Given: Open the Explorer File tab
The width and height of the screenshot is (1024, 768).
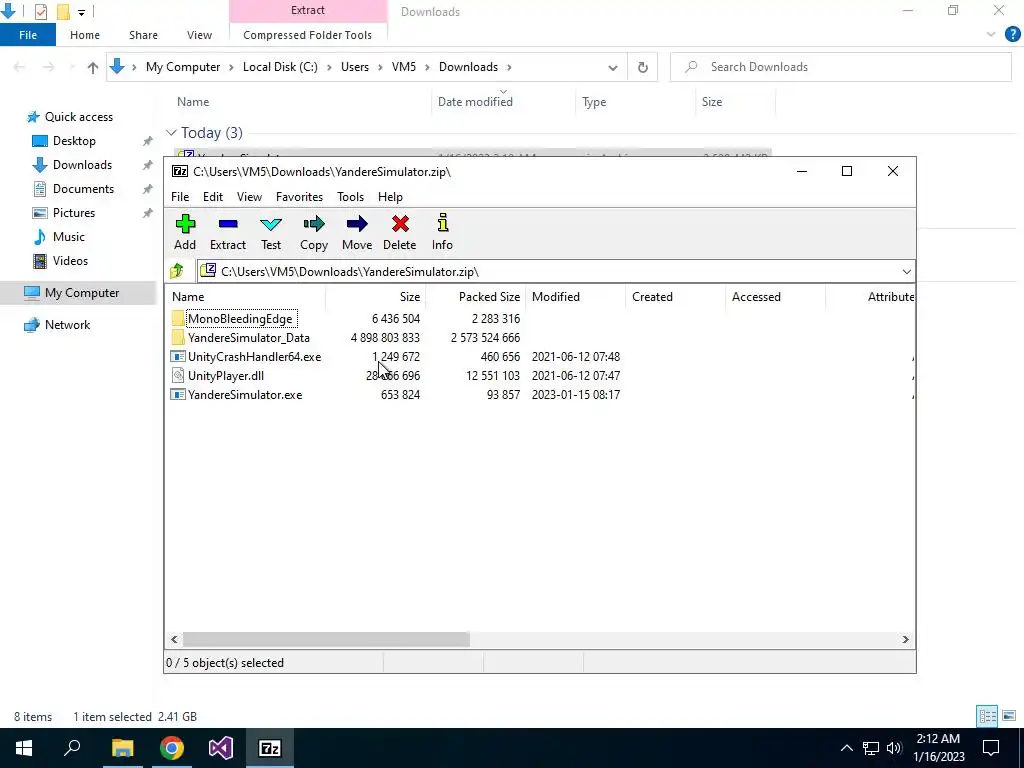Looking at the screenshot, I should pyautogui.click(x=28, y=35).
